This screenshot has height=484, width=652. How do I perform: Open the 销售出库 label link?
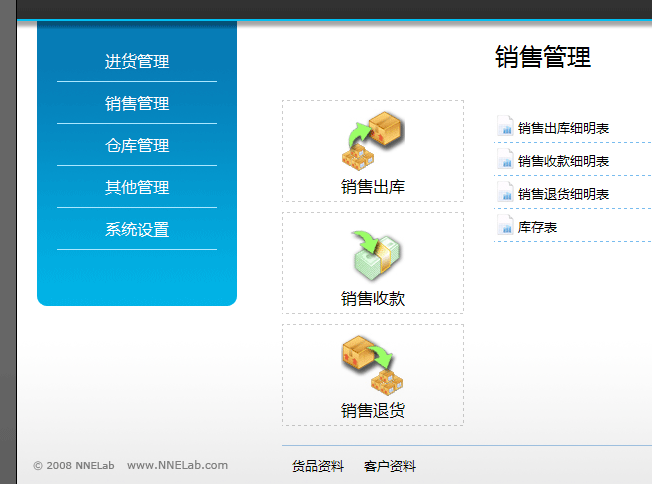pos(373,187)
